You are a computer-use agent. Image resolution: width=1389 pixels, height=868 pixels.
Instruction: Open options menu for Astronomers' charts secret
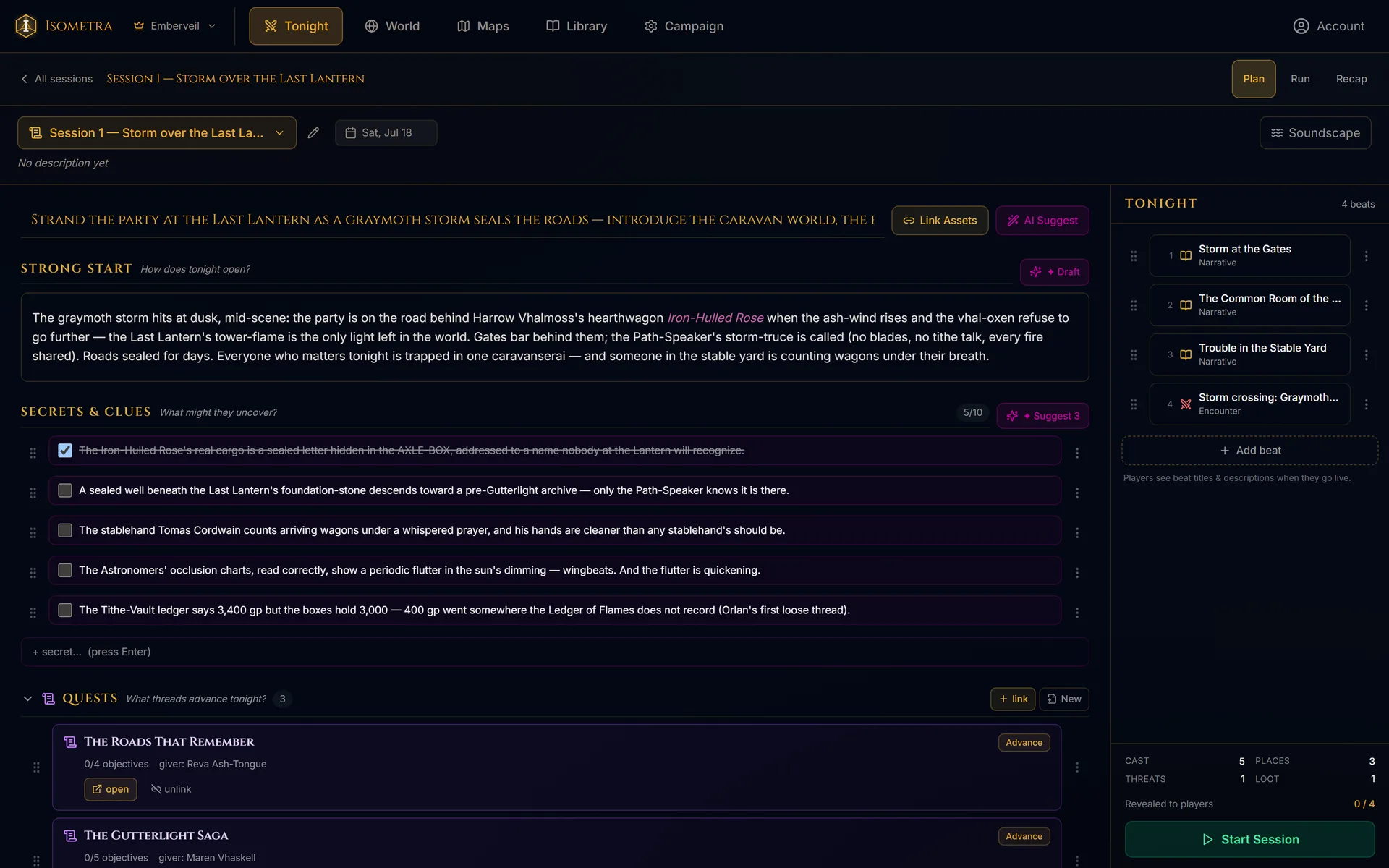click(x=1077, y=572)
